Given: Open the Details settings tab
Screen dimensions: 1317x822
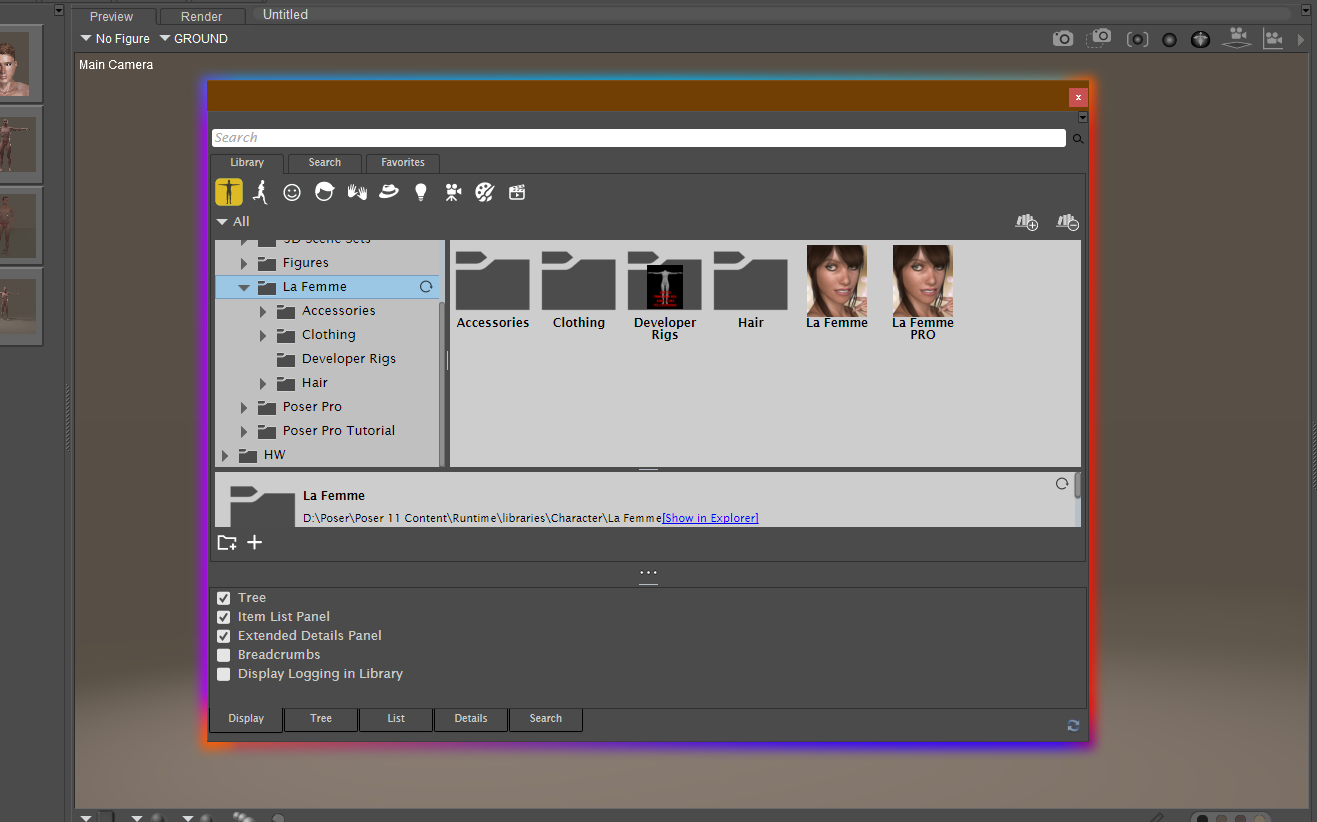Looking at the screenshot, I should (471, 719).
